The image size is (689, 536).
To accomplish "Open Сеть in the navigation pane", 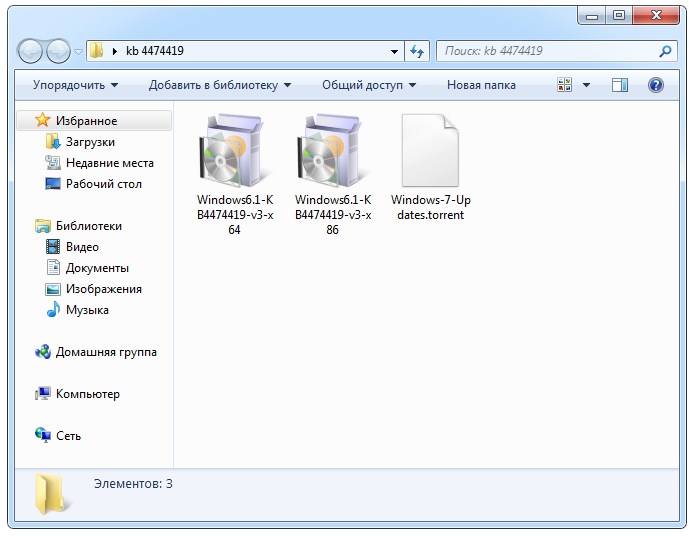I will [68, 436].
